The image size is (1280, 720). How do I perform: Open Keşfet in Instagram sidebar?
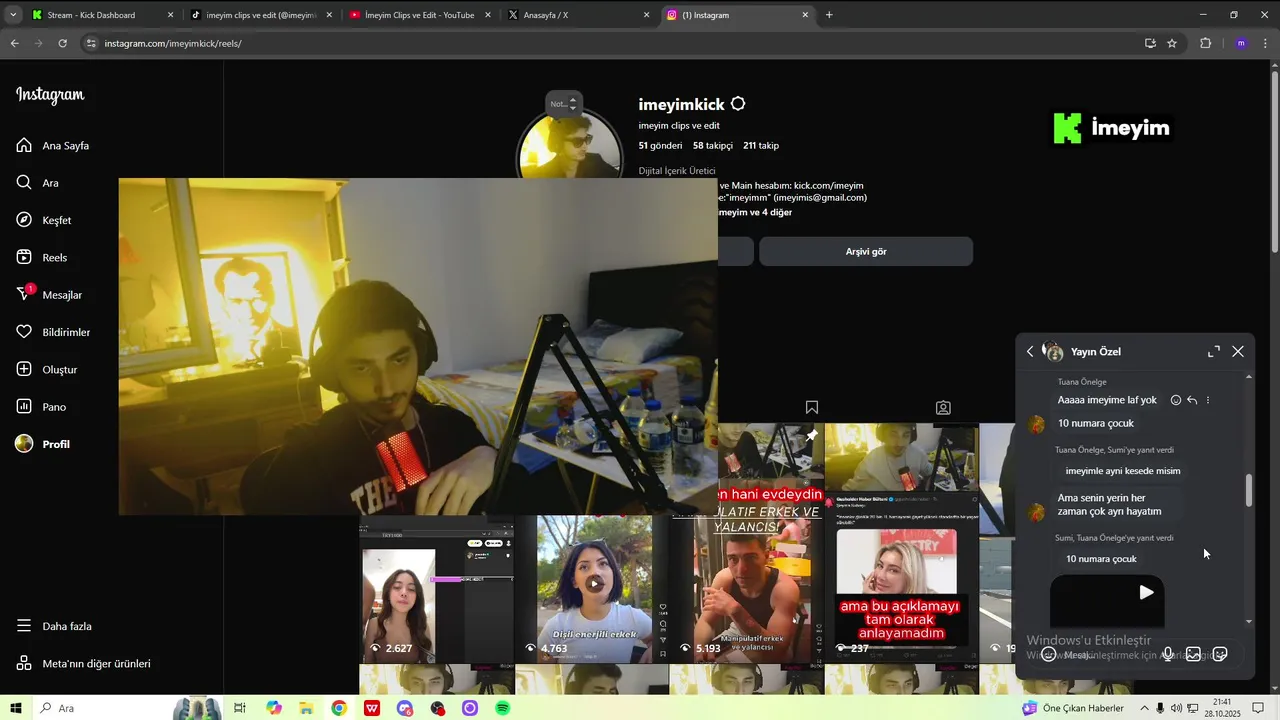coord(44,220)
